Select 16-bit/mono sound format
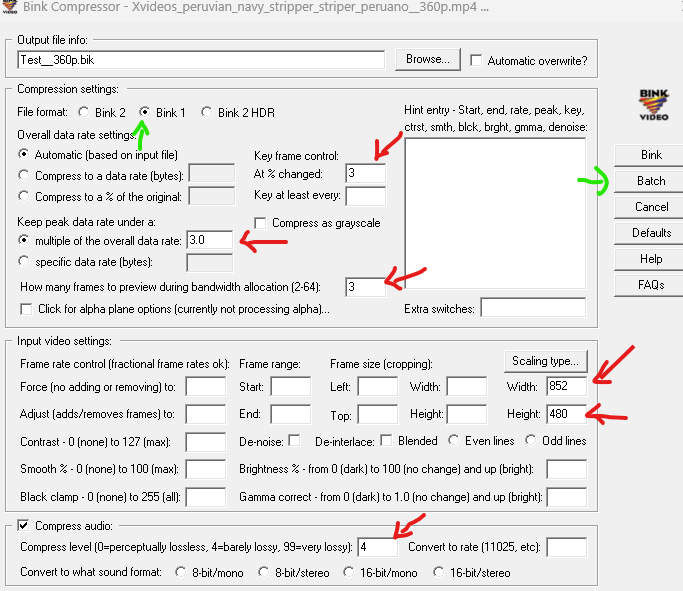The height and width of the screenshot is (591, 683). pyautogui.click(x=348, y=572)
